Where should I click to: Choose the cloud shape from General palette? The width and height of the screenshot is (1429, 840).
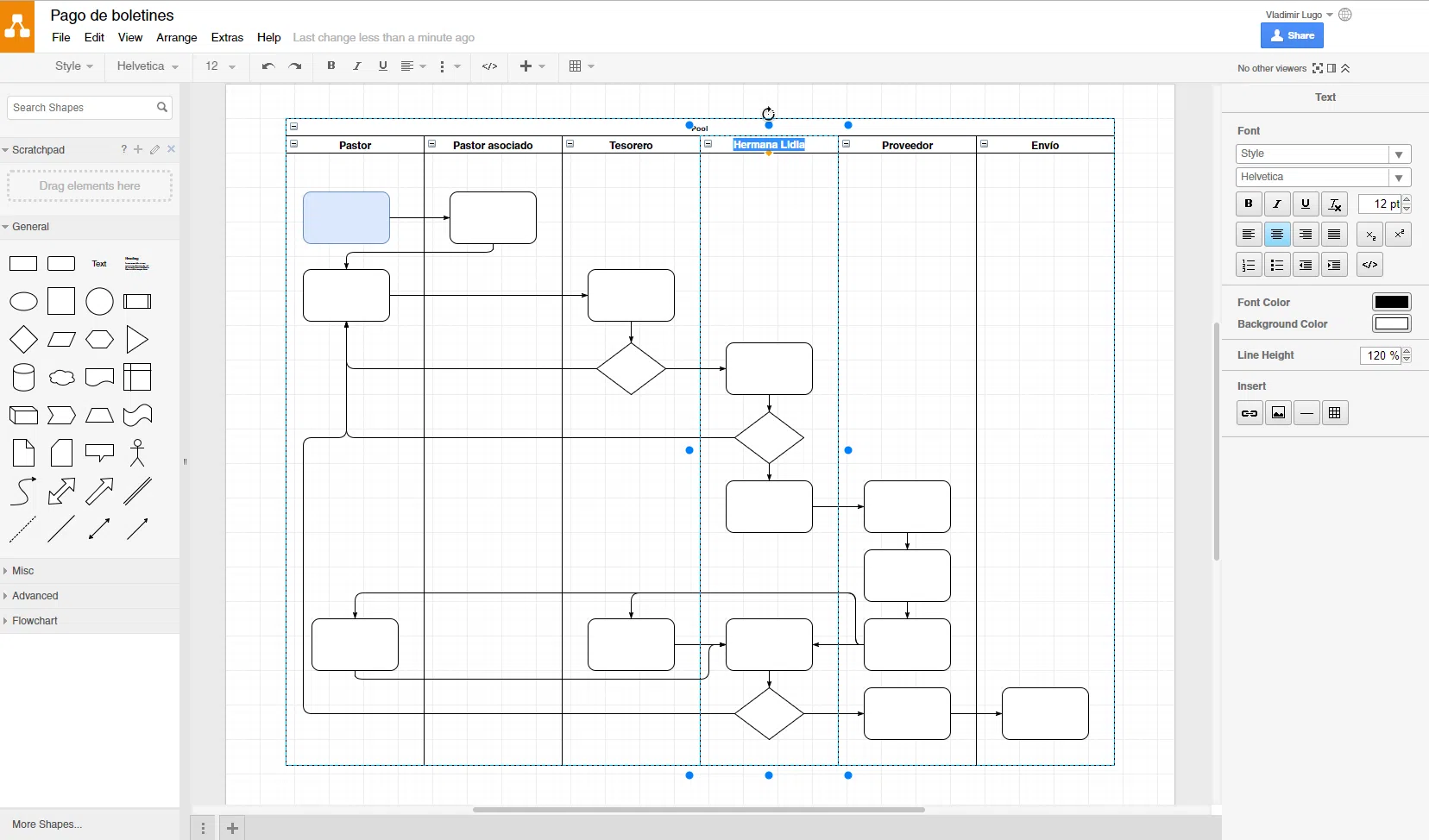coord(61,378)
